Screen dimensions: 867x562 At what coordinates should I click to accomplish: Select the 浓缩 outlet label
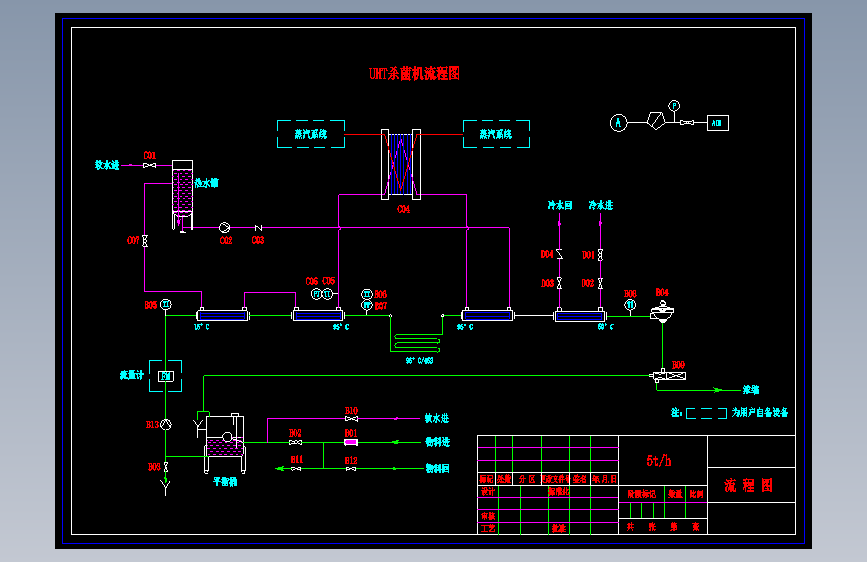tap(751, 390)
